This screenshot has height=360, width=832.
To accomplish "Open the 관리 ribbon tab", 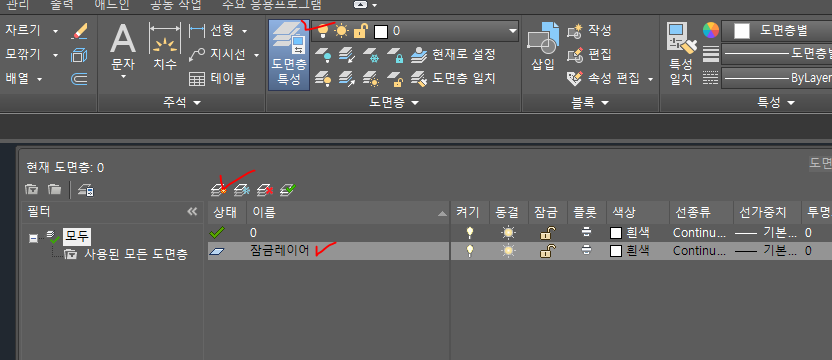I will pos(18,5).
